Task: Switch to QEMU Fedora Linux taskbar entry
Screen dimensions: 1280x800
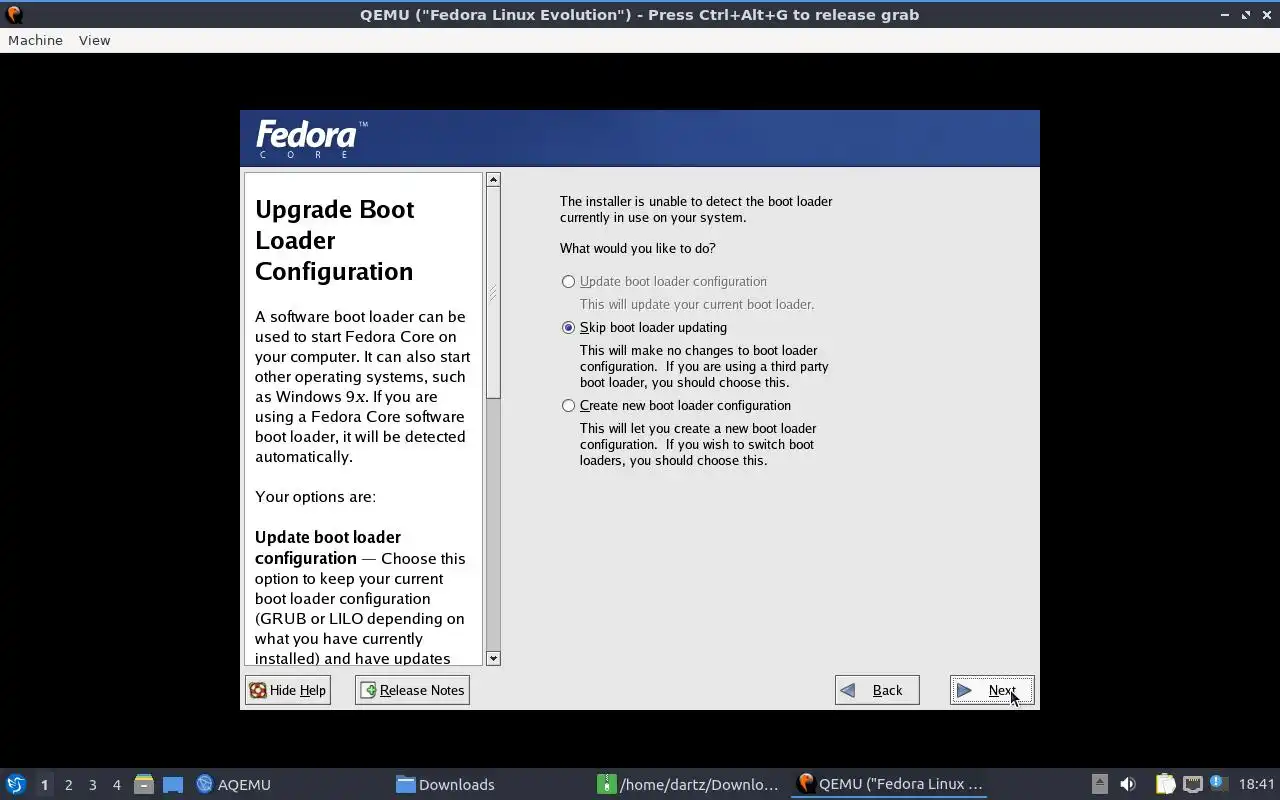Action: (x=890, y=784)
